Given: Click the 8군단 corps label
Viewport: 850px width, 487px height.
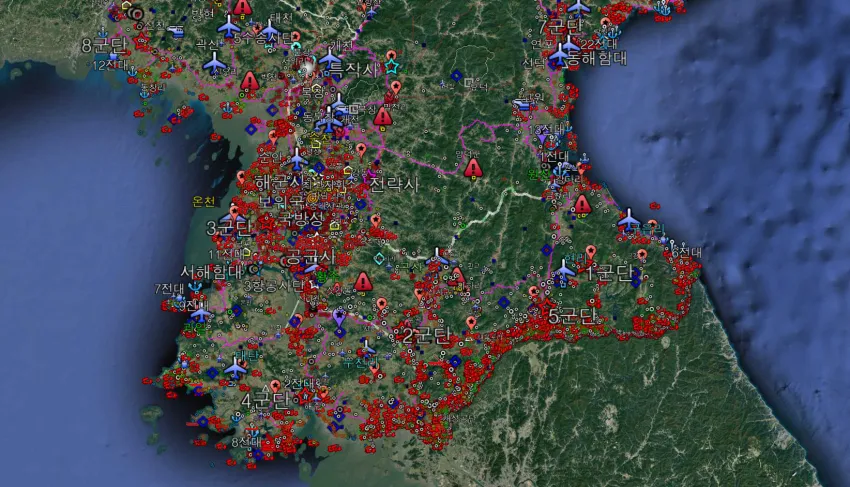Looking at the screenshot, I should (104, 46).
